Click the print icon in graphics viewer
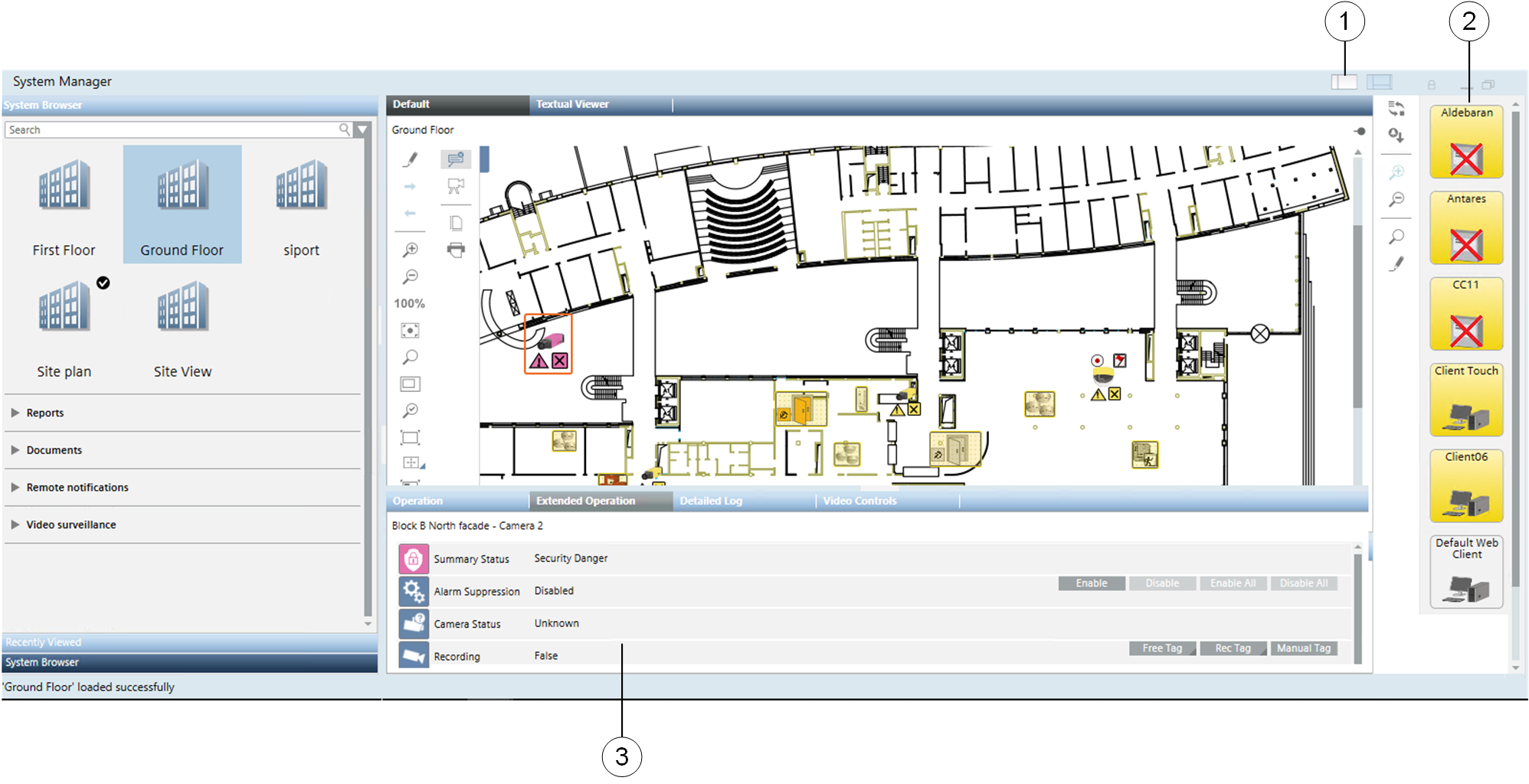 point(456,250)
